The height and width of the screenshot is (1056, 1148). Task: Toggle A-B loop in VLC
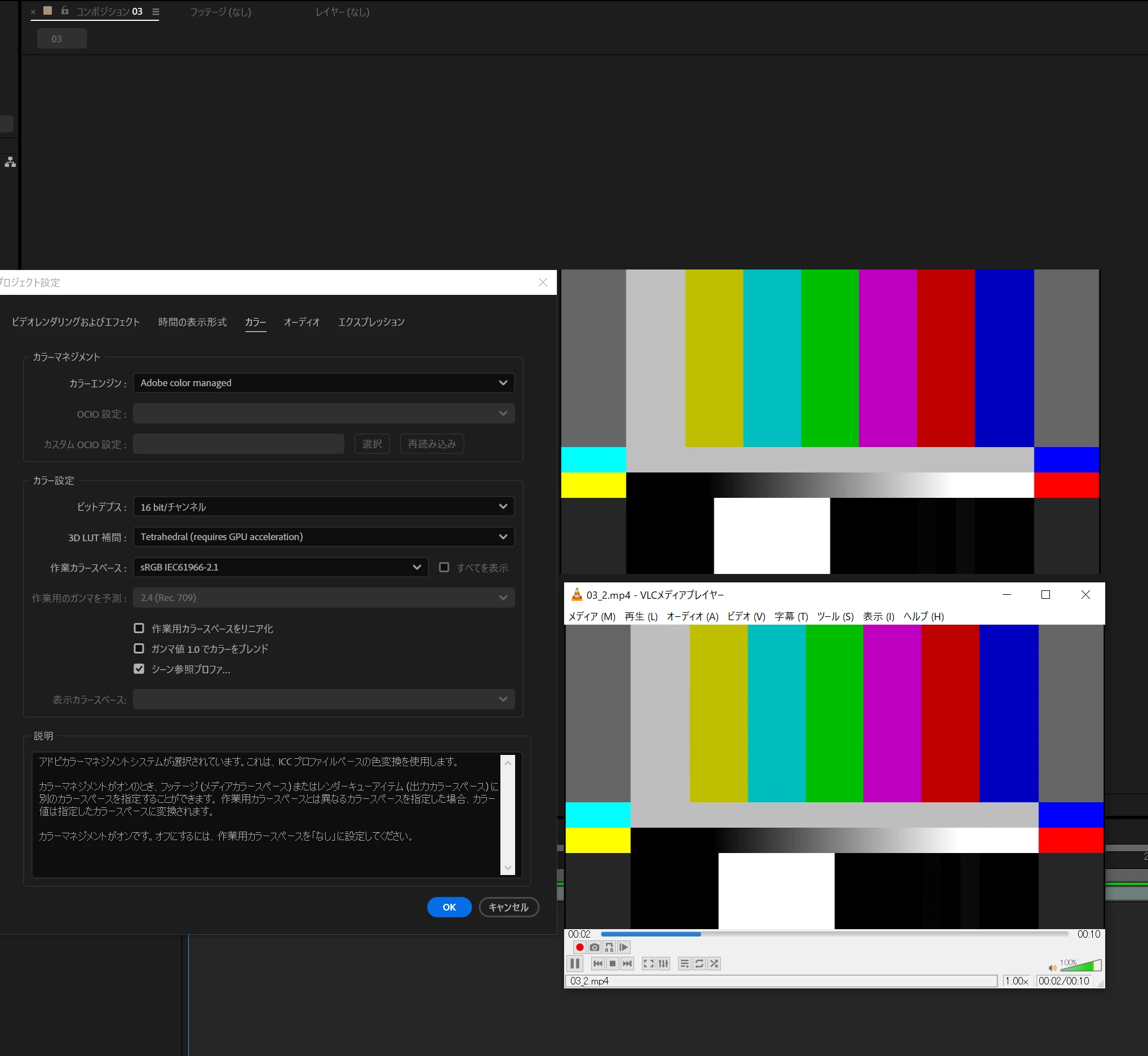click(x=609, y=947)
